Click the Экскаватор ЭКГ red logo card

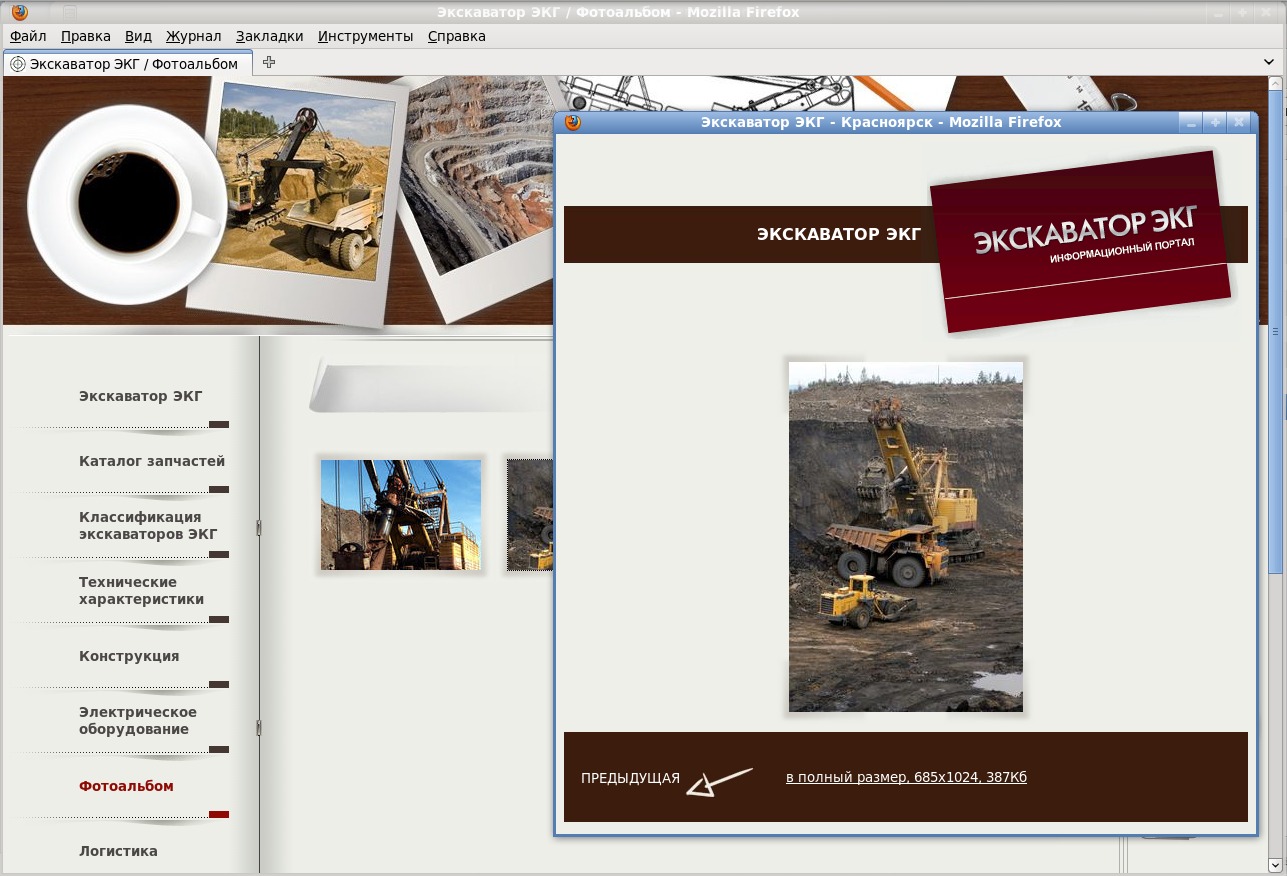[1081, 242]
